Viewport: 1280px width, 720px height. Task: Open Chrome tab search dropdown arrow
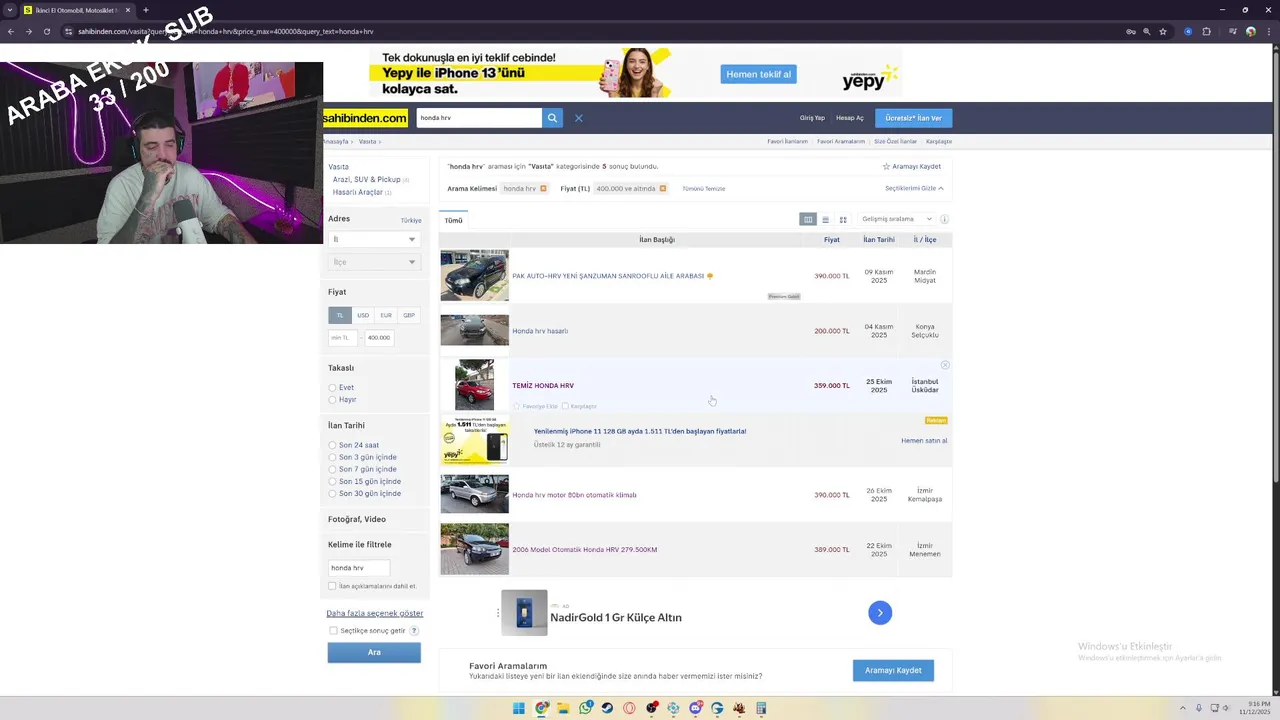click(x=10, y=10)
